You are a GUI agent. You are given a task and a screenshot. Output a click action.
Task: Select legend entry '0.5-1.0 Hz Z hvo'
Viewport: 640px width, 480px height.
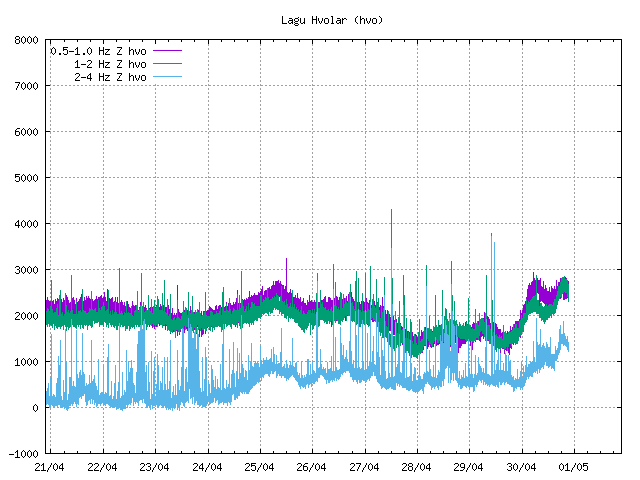(98, 51)
